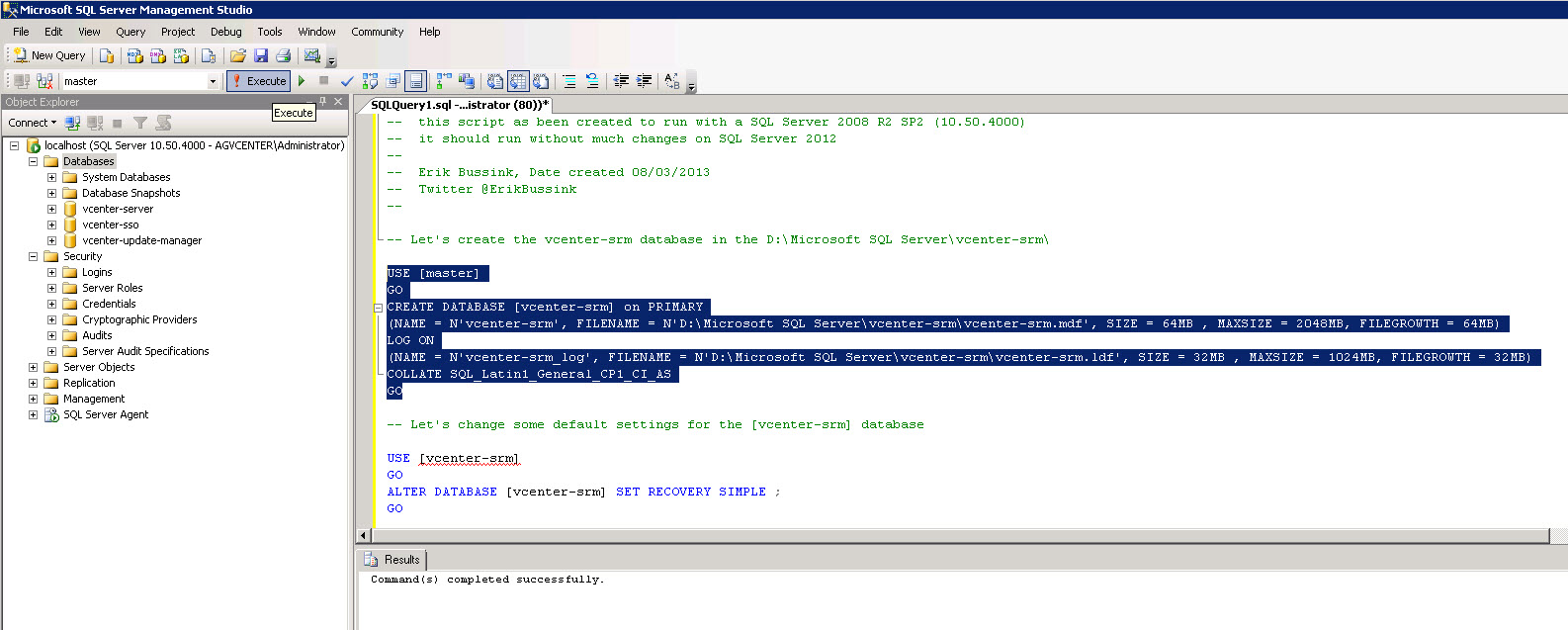Image resolution: width=1568 pixels, height=630 pixels.
Task: Click the New Query button
Action: tap(49, 55)
